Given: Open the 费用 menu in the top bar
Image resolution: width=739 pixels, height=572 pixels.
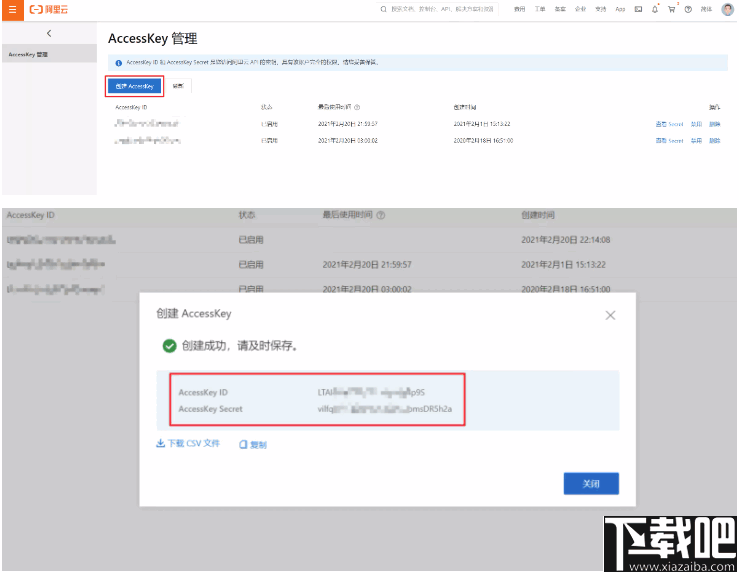Looking at the screenshot, I should 519,9.
